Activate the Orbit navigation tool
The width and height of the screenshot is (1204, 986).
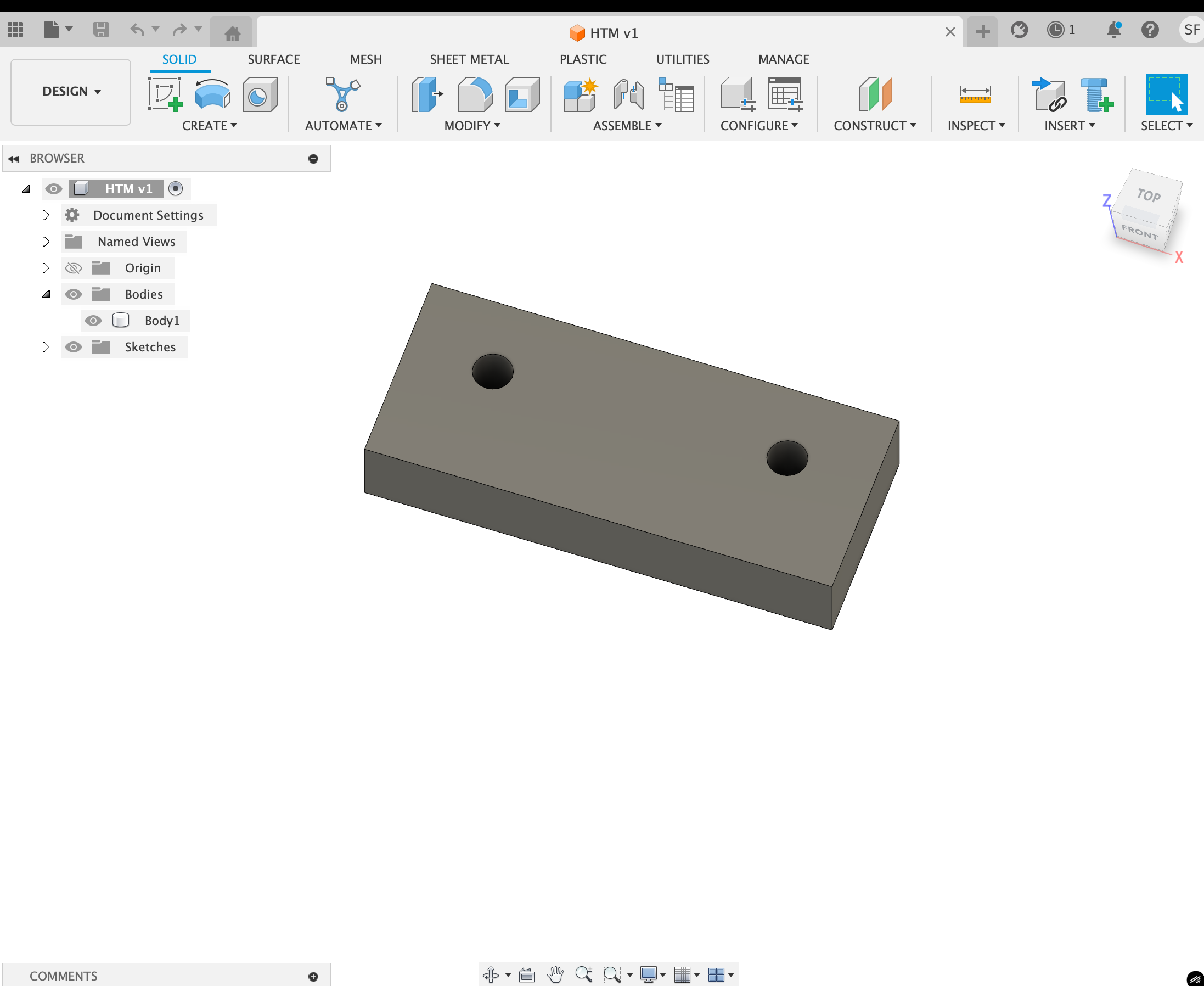pos(491,974)
